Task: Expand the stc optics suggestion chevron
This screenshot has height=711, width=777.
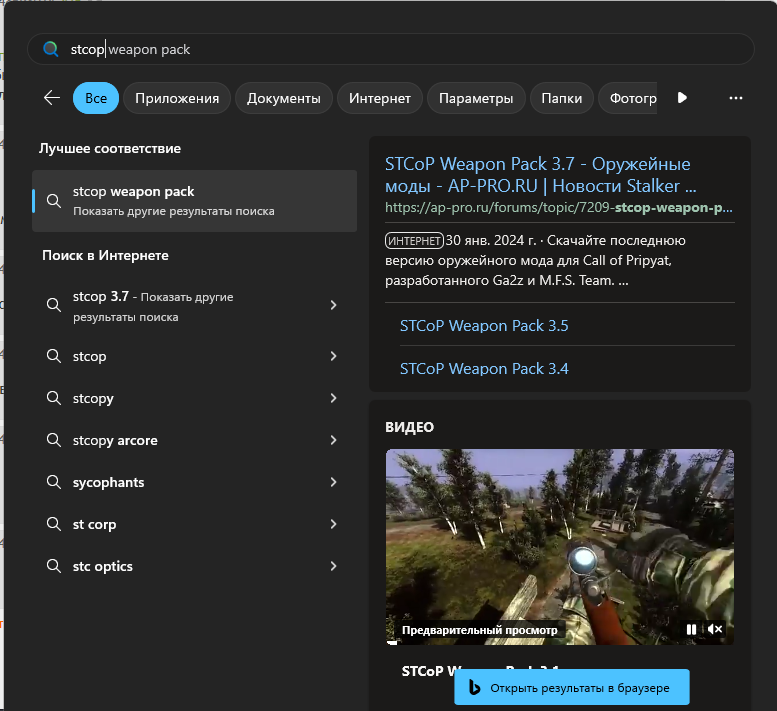Action: [333, 566]
